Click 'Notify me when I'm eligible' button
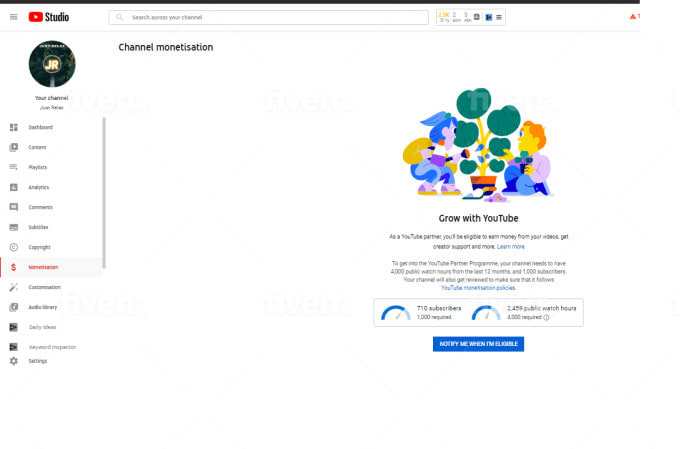 (478, 344)
